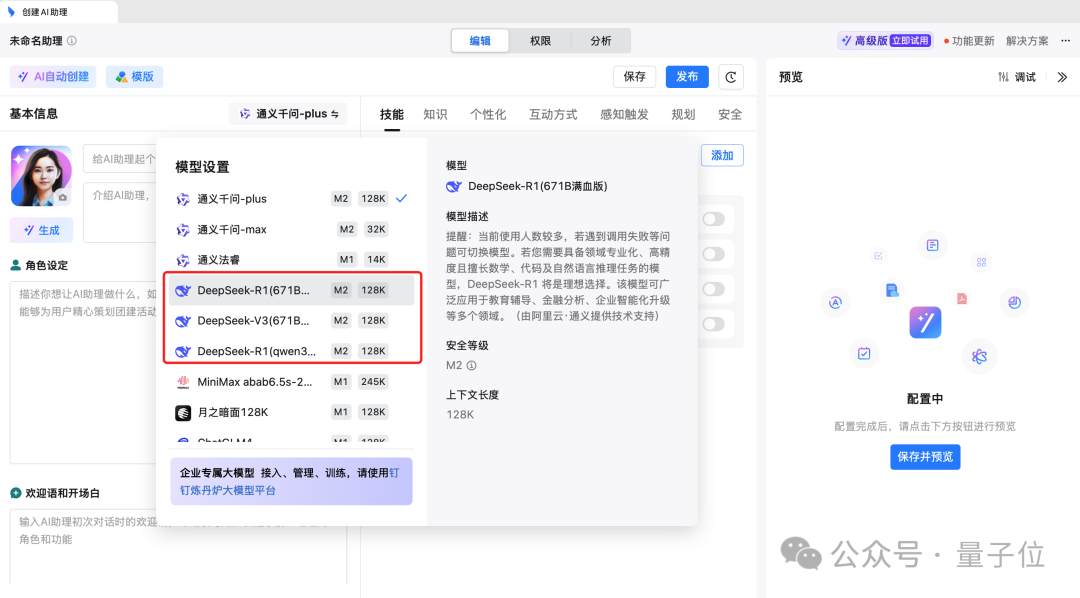Click the 钉钉炼丹炉大模型平台 link

pos(228,491)
